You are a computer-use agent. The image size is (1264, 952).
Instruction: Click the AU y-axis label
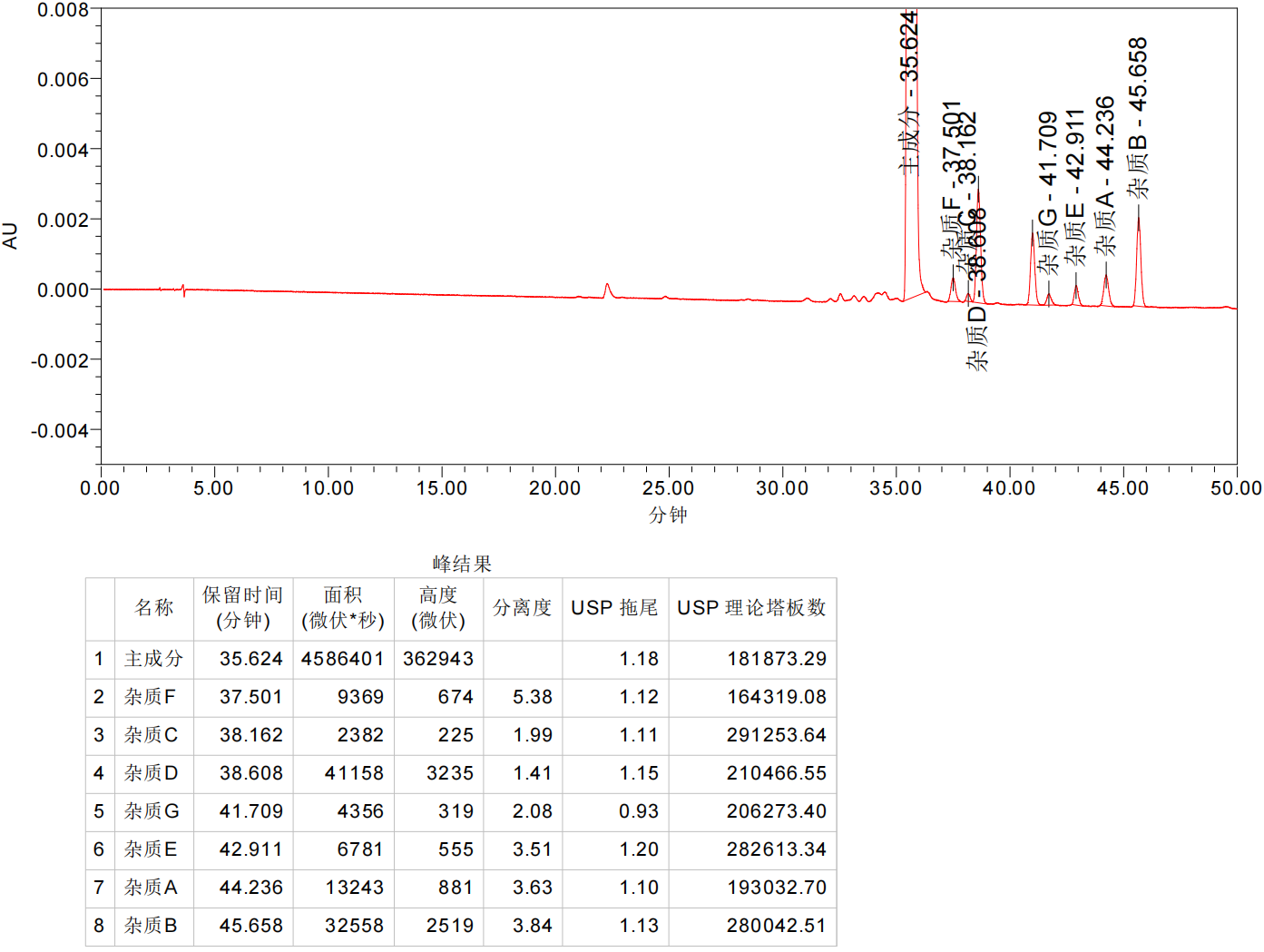[10, 235]
